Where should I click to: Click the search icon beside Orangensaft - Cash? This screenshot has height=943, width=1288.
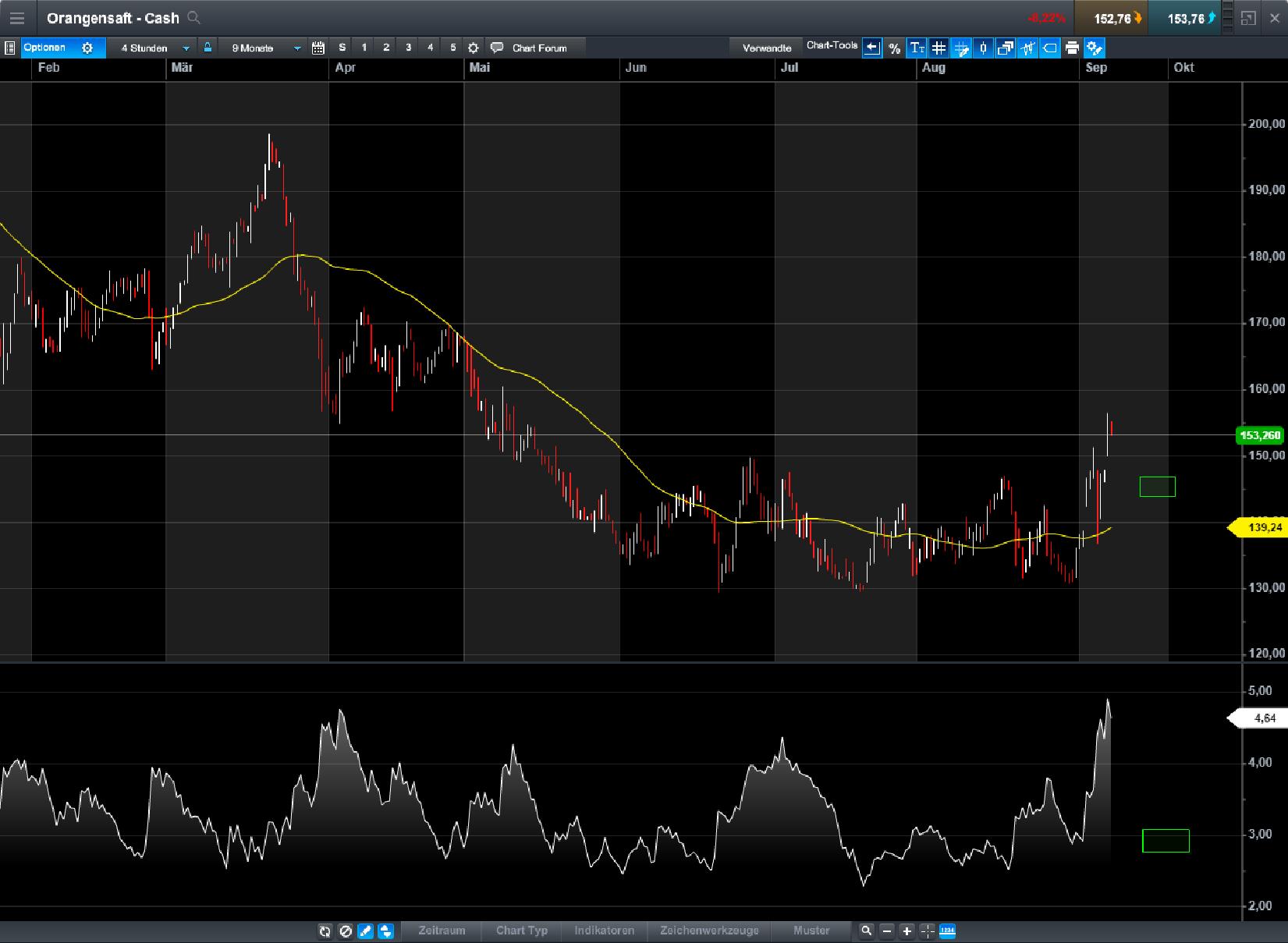(x=194, y=18)
